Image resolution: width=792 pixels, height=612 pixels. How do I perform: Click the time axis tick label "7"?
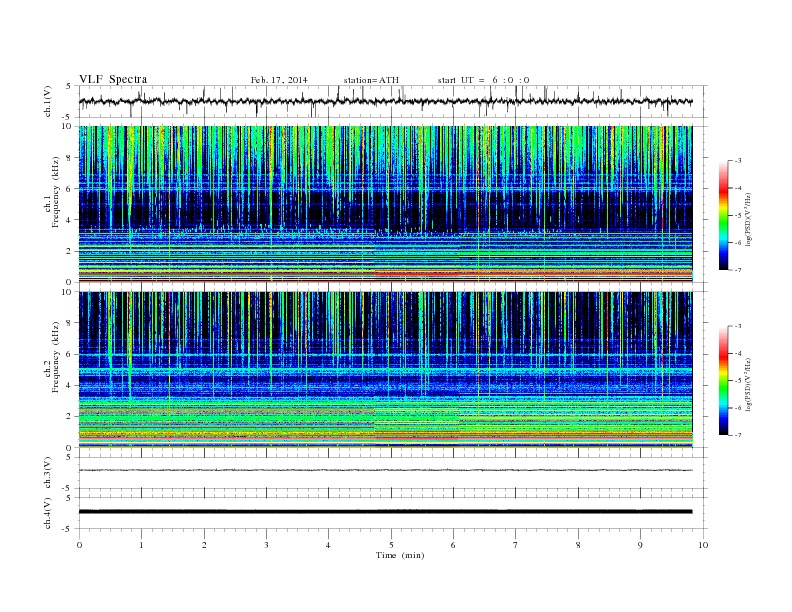[516, 545]
